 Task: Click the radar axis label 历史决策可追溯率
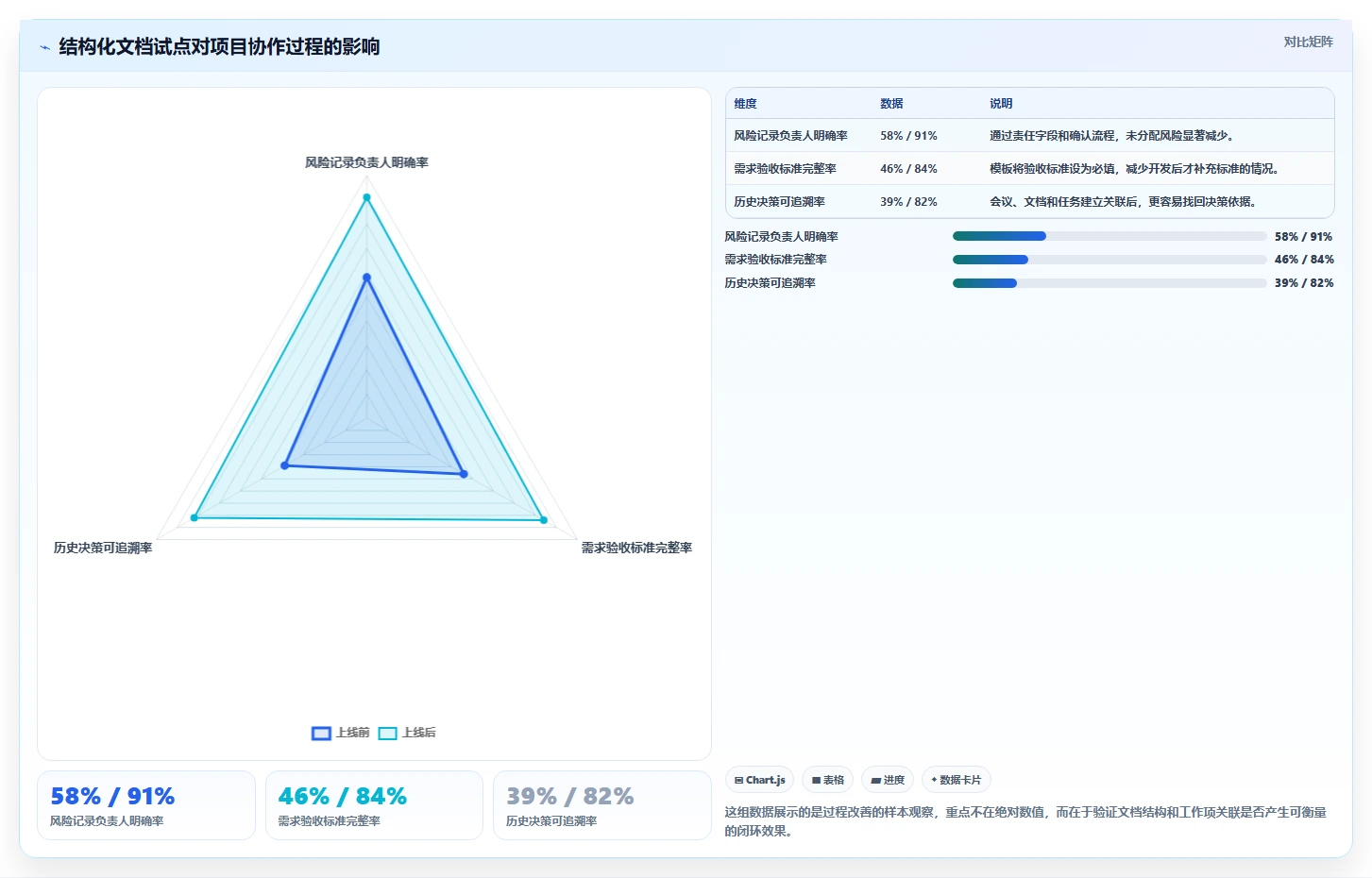[103, 548]
